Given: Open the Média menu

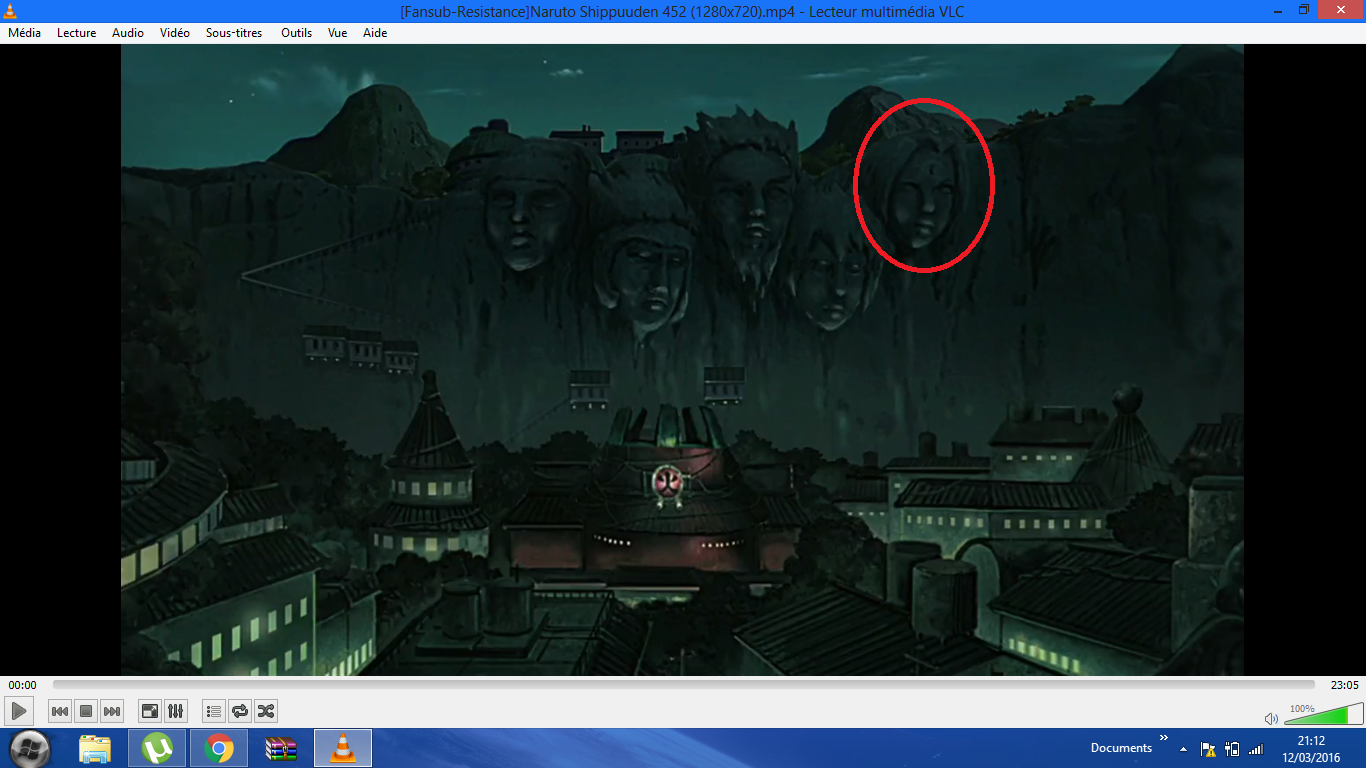Looking at the screenshot, I should click(25, 33).
